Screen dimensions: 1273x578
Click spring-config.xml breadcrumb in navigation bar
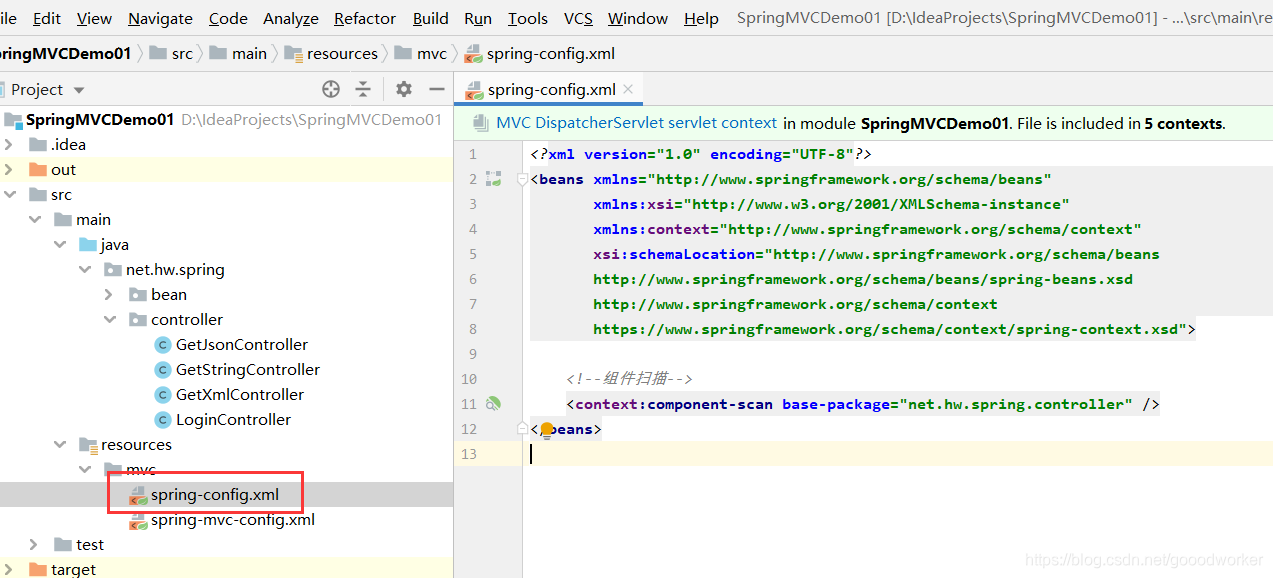point(540,53)
